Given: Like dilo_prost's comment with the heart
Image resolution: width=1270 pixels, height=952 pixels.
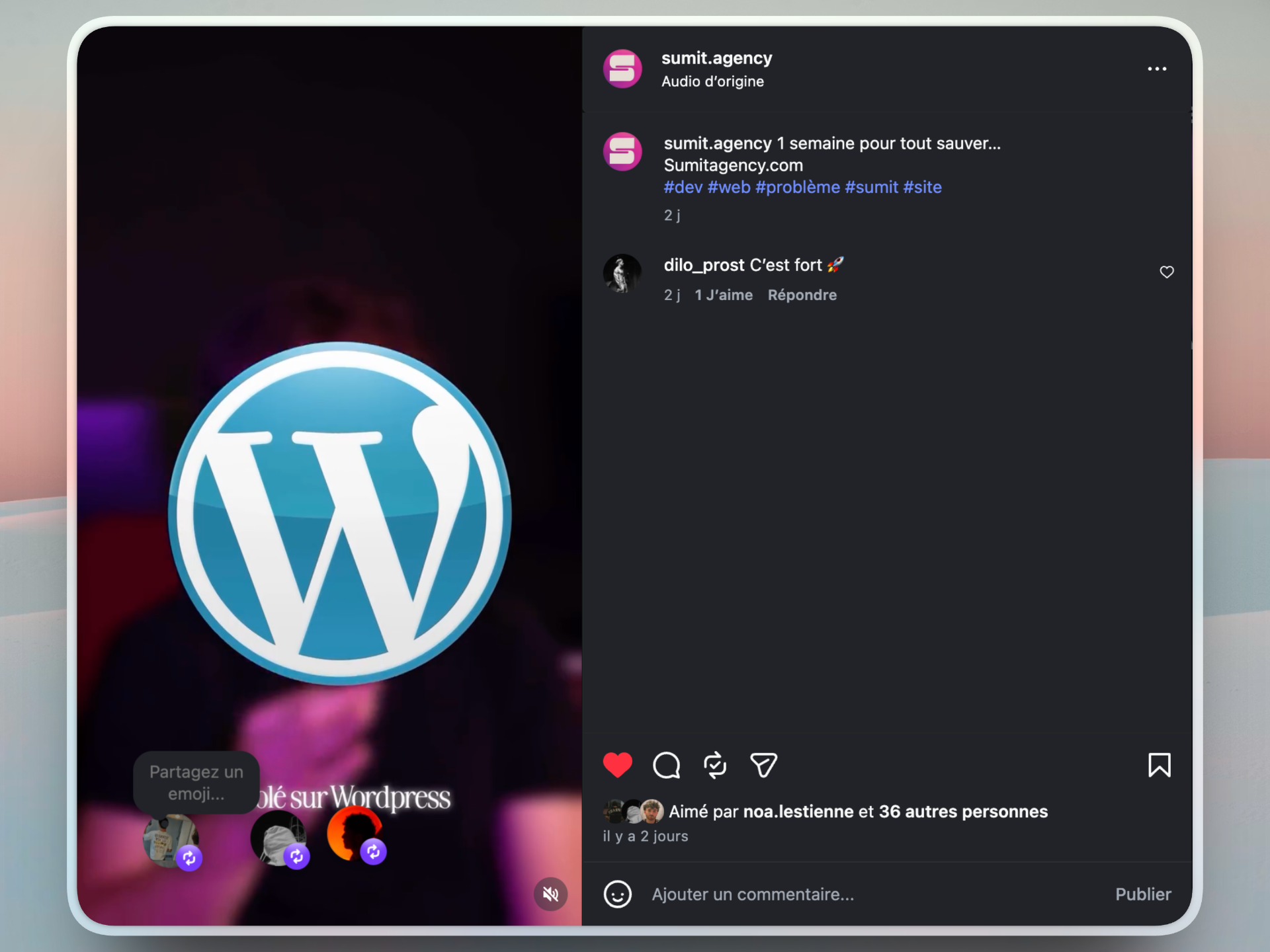Looking at the screenshot, I should point(1166,272).
